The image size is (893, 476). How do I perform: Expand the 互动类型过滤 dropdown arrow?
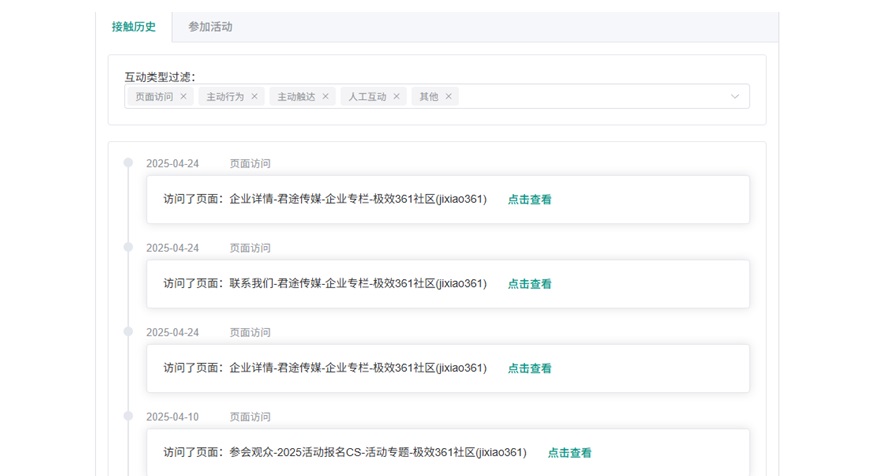[735, 96]
